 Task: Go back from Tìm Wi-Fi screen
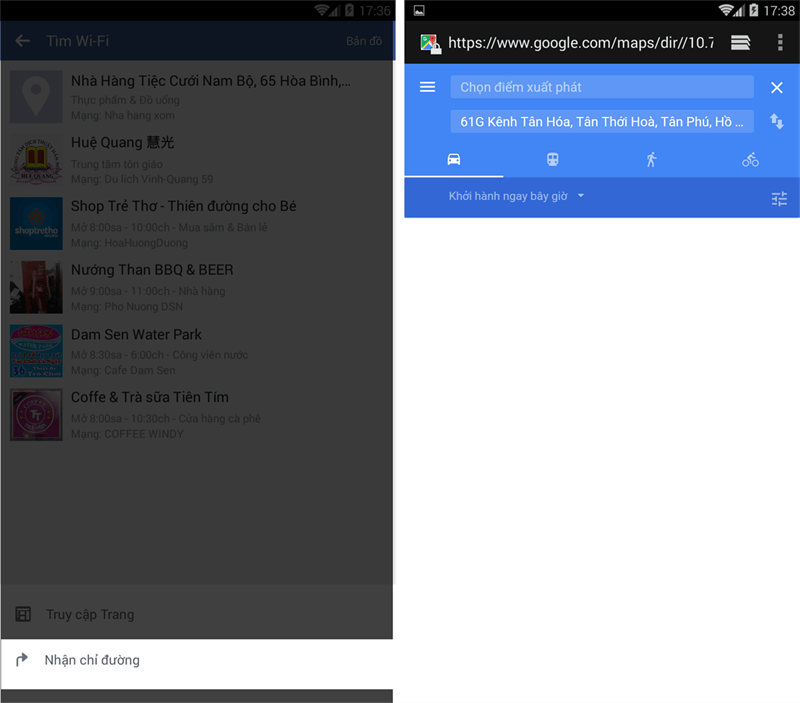[x=23, y=41]
